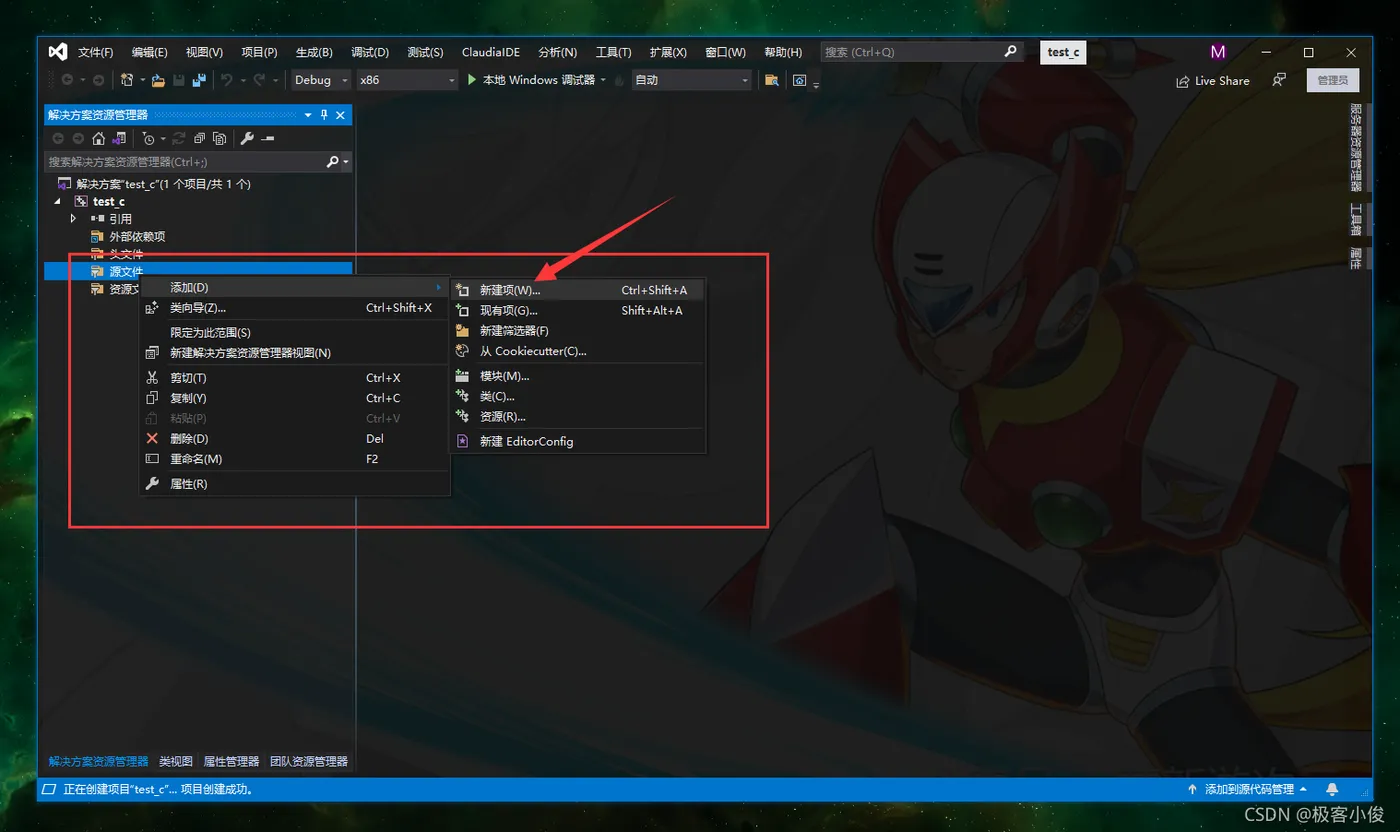The height and width of the screenshot is (832, 1400).
Task: Select 属性(R) in the context menu
Action: pyautogui.click(x=294, y=484)
